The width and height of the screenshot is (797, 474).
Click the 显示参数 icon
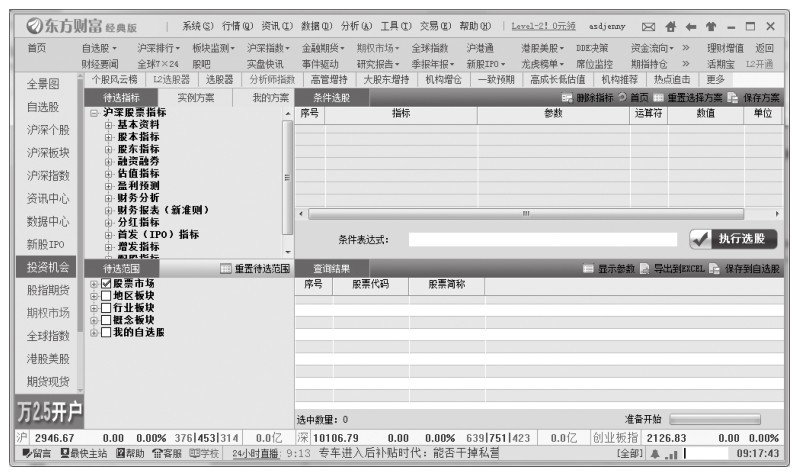click(x=588, y=268)
